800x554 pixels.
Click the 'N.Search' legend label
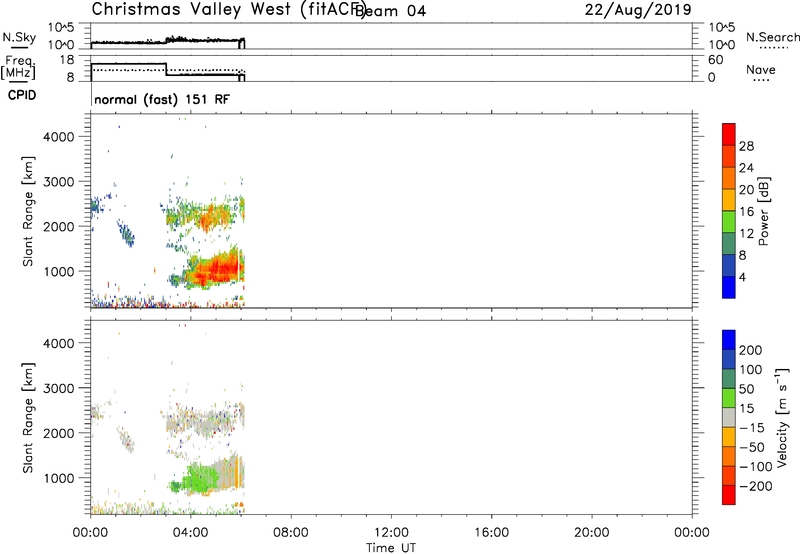pos(772,37)
